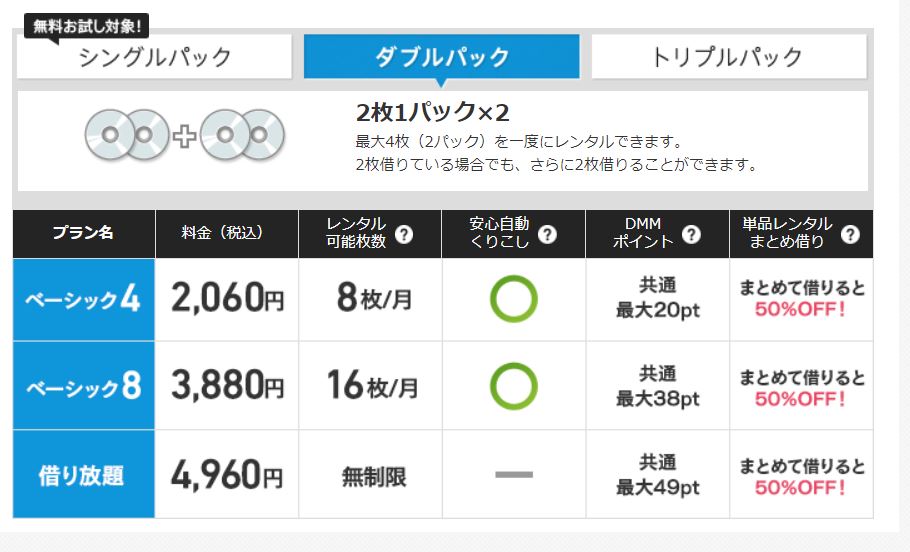Screen dimensions: 910x552
Task: Click the プラン名 column header
Action: point(84,234)
